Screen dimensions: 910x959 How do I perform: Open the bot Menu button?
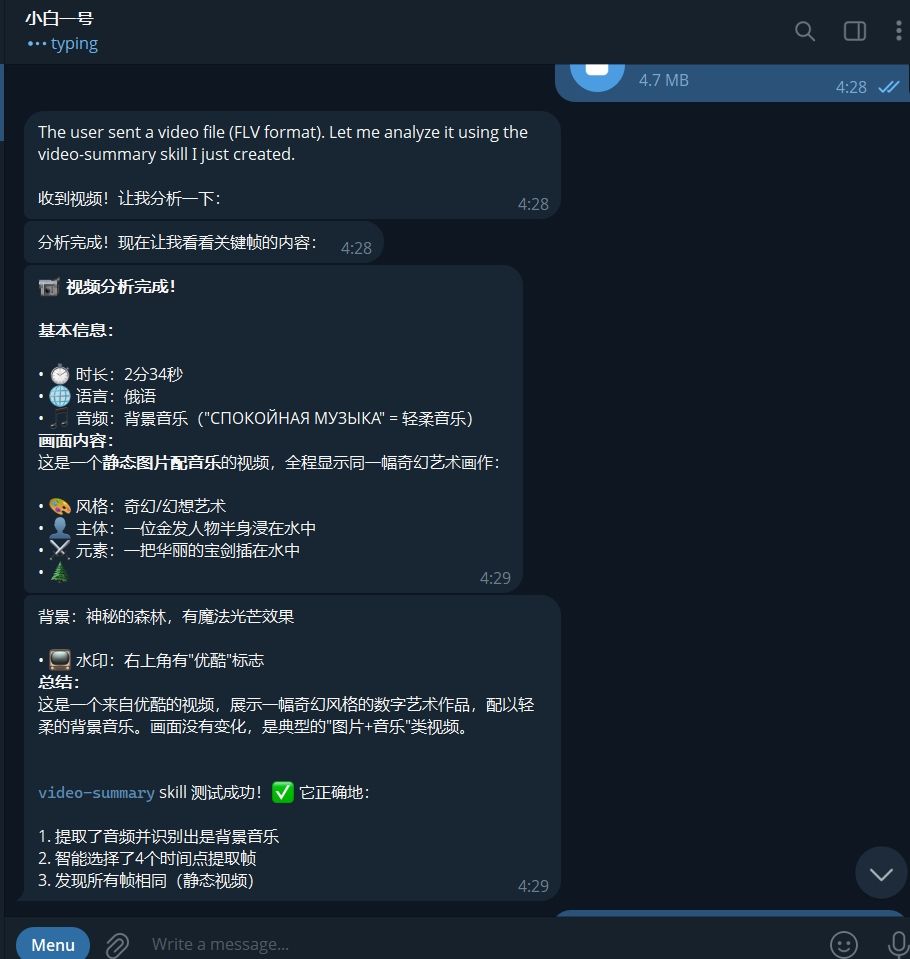pos(53,944)
